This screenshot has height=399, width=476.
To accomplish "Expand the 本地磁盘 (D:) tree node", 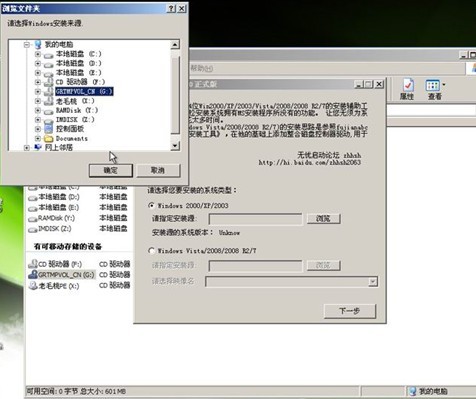I will point(38,63).
